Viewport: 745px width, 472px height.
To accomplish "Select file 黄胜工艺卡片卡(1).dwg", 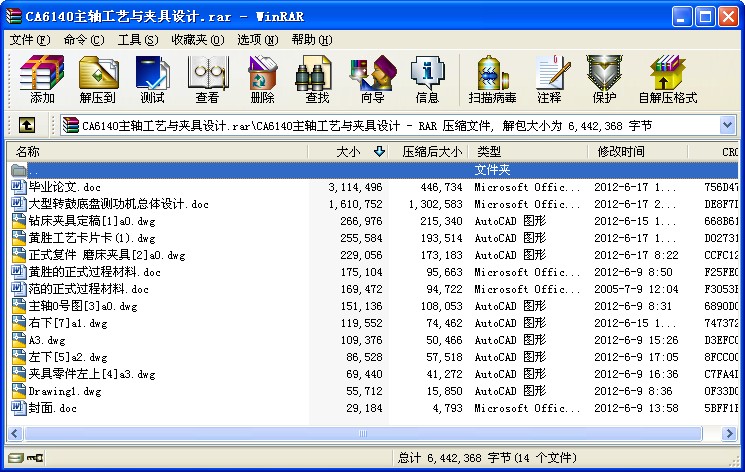I will tap(92, 238).
